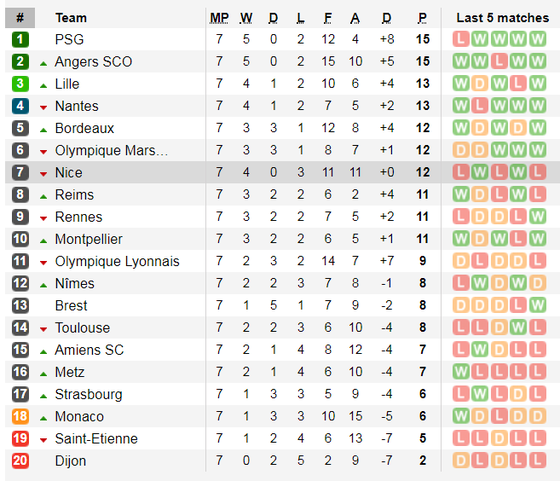The image size is (560, 481).
Task: Open the Strasbourg team link
Action: click(89, 394)
